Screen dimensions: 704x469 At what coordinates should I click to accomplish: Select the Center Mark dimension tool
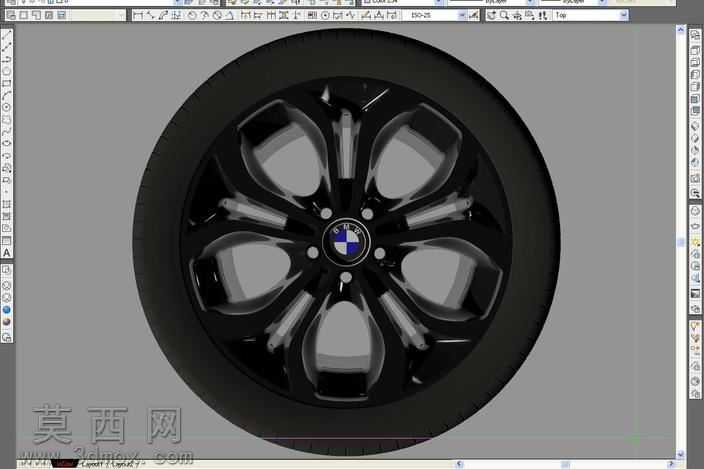pyautogui.click(x=325, y=15)
